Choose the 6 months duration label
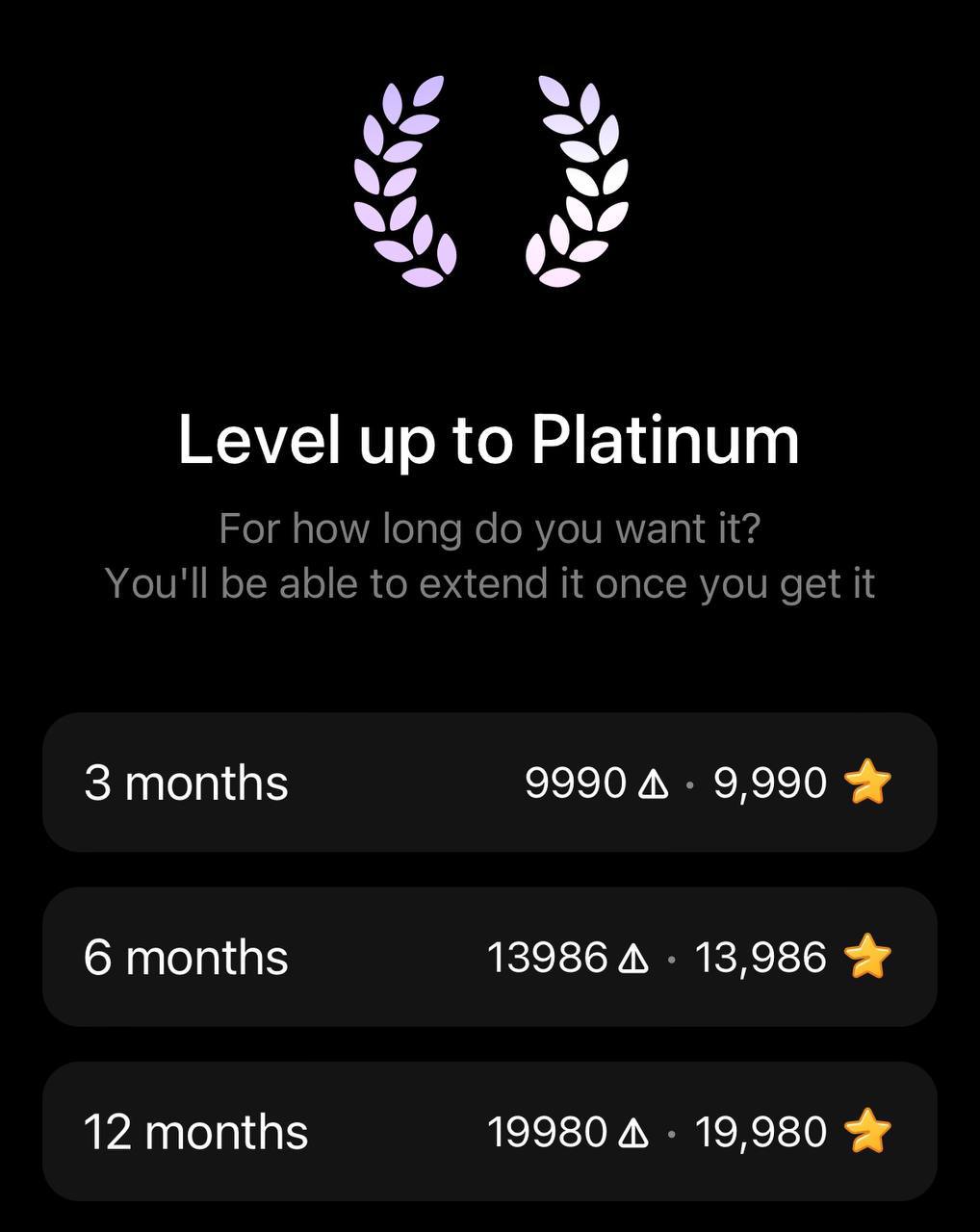The height and width of the screenshot is (1232, 980). pyautogui.click(x=186, y=958)
